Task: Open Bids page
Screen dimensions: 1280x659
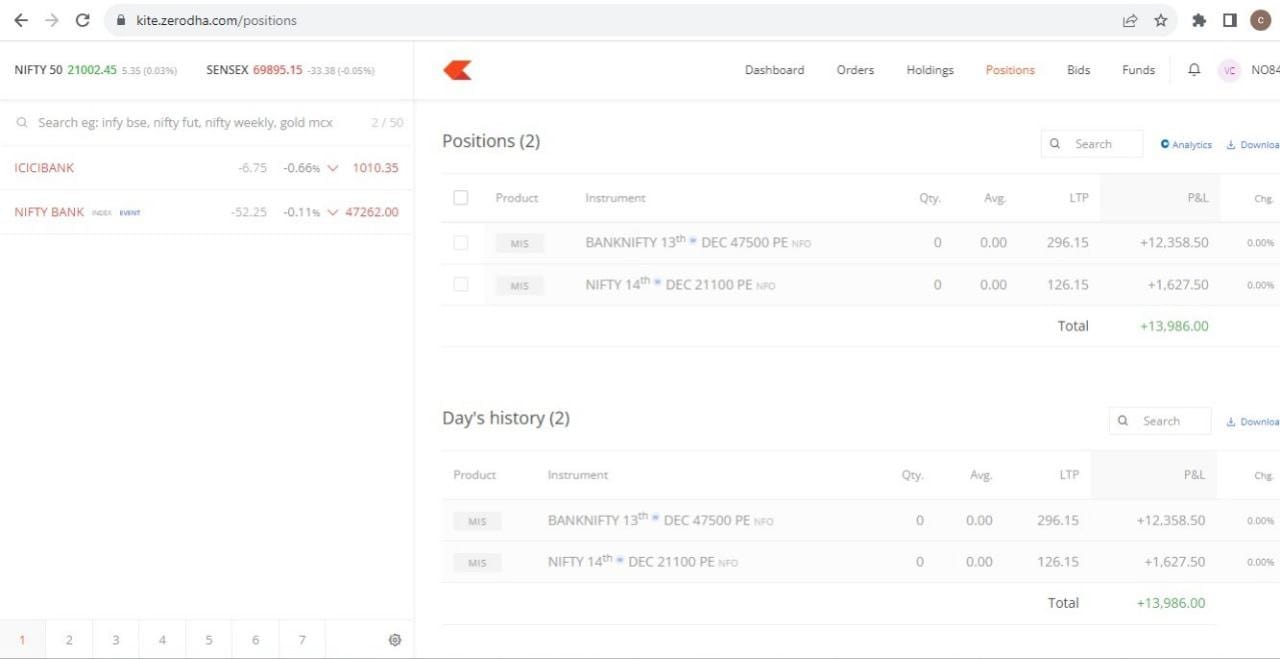Action: (1079, 70)
